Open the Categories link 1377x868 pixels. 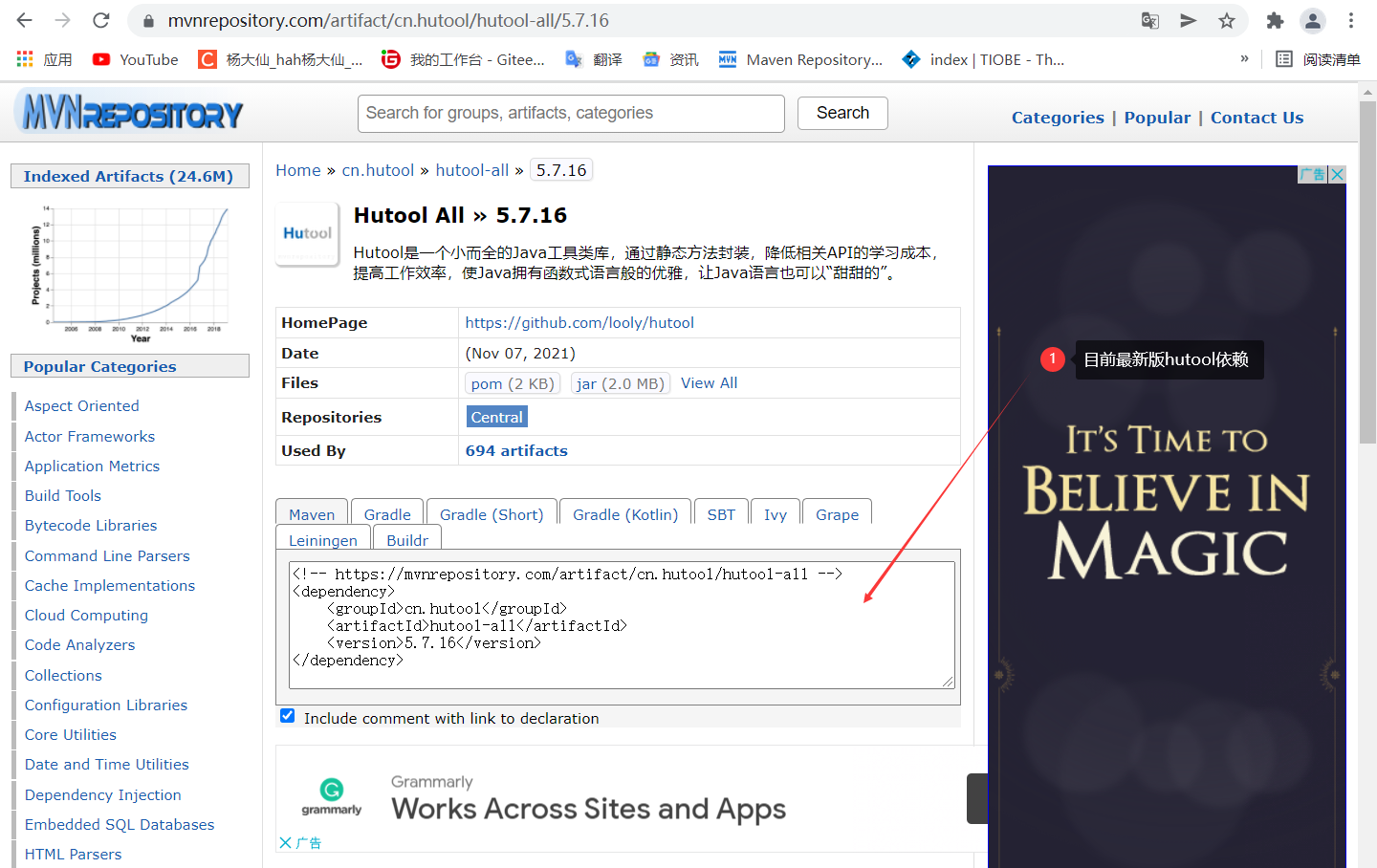pos(1058,118)
